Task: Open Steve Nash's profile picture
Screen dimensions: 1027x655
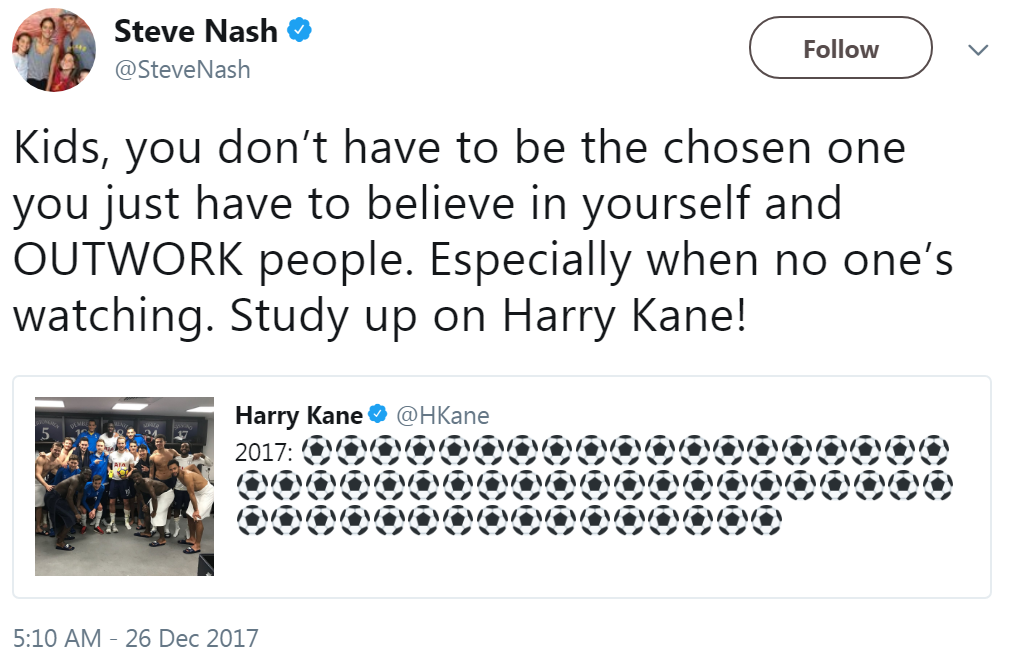Action: [x=54, y=50]
